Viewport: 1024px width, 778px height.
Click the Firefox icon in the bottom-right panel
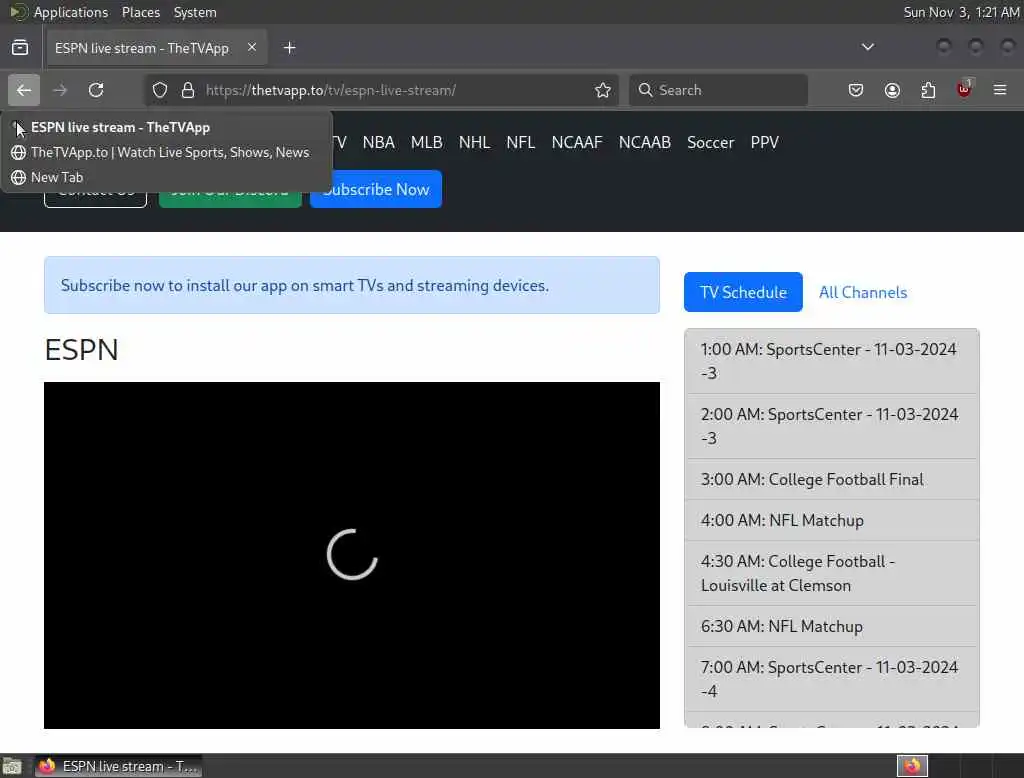coord(912,766)
